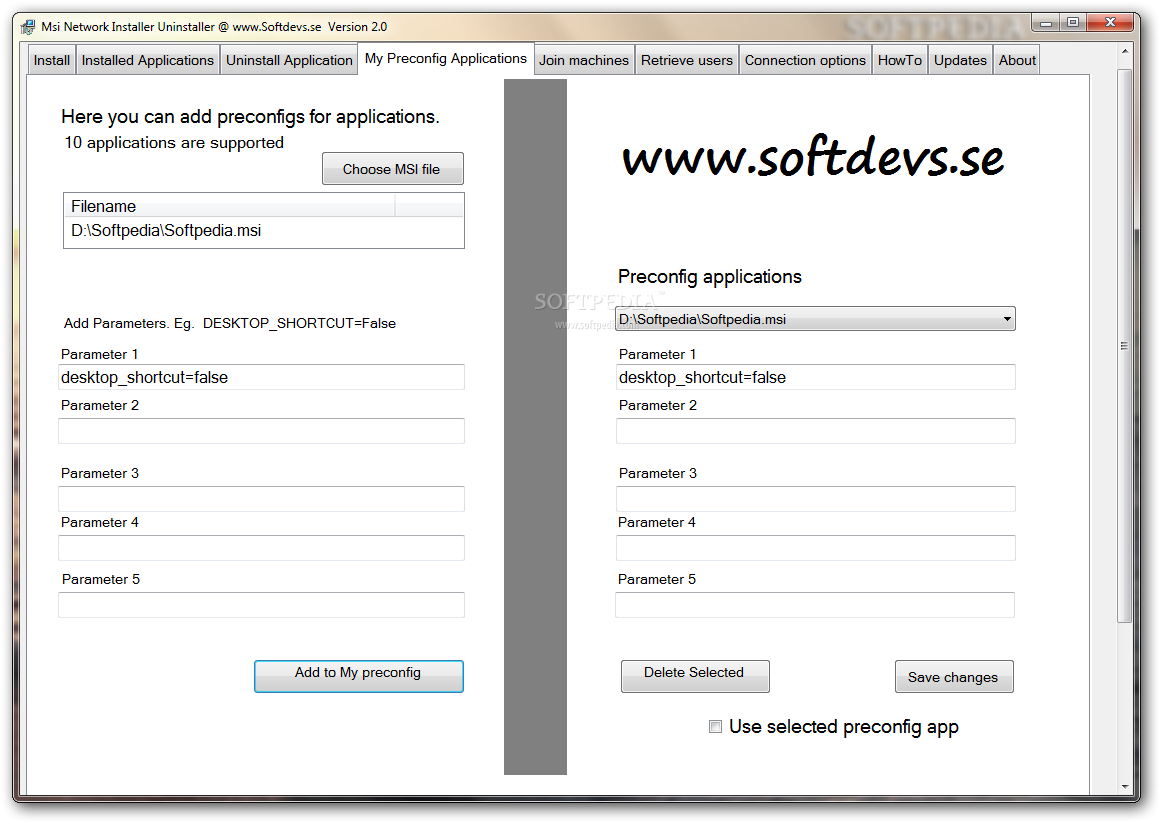Click the Save changes button
The image size is (1161, 823).
[x=954, y=676]
